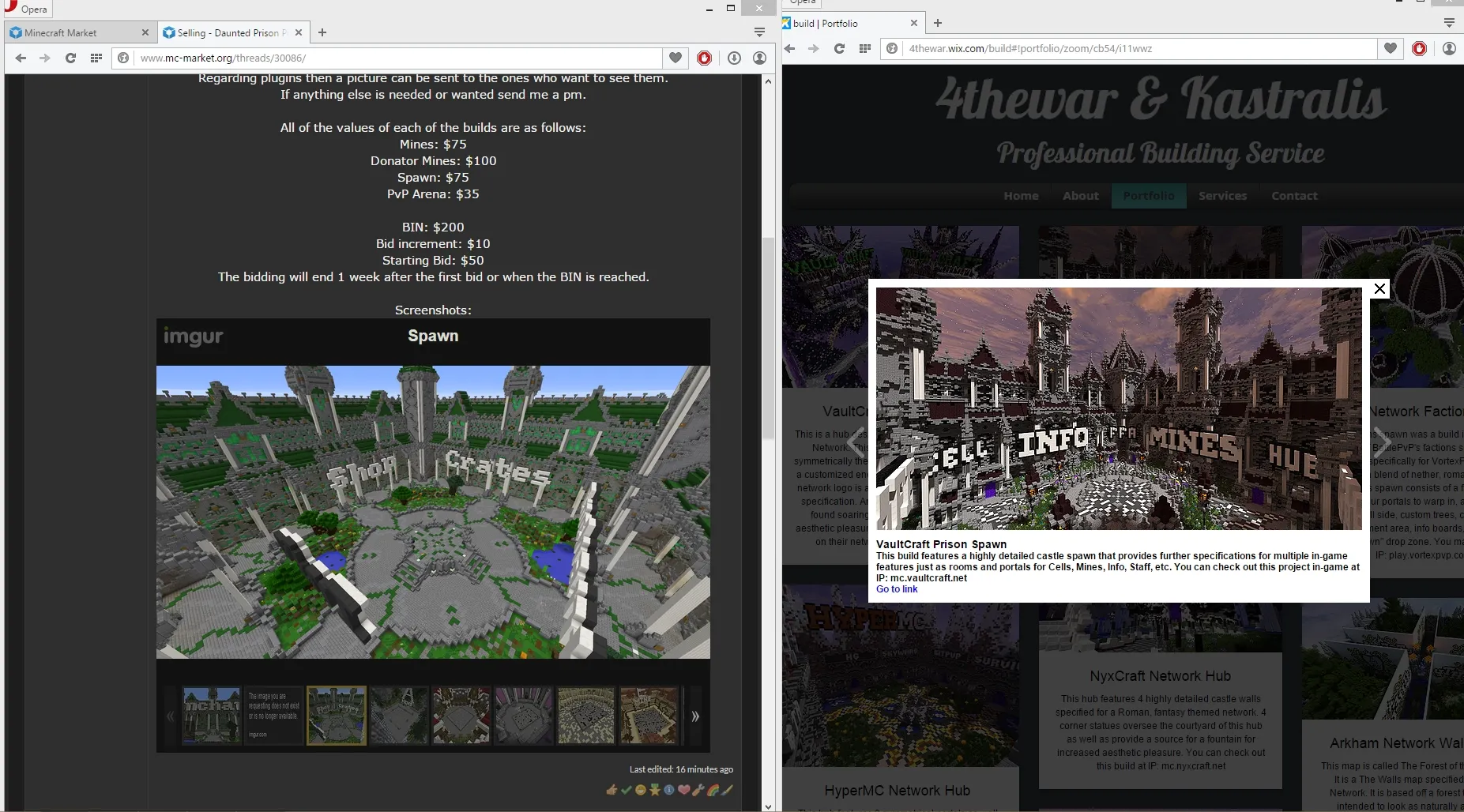Click the mc-market vertical scrollbar thumb

tap(768, 338)
